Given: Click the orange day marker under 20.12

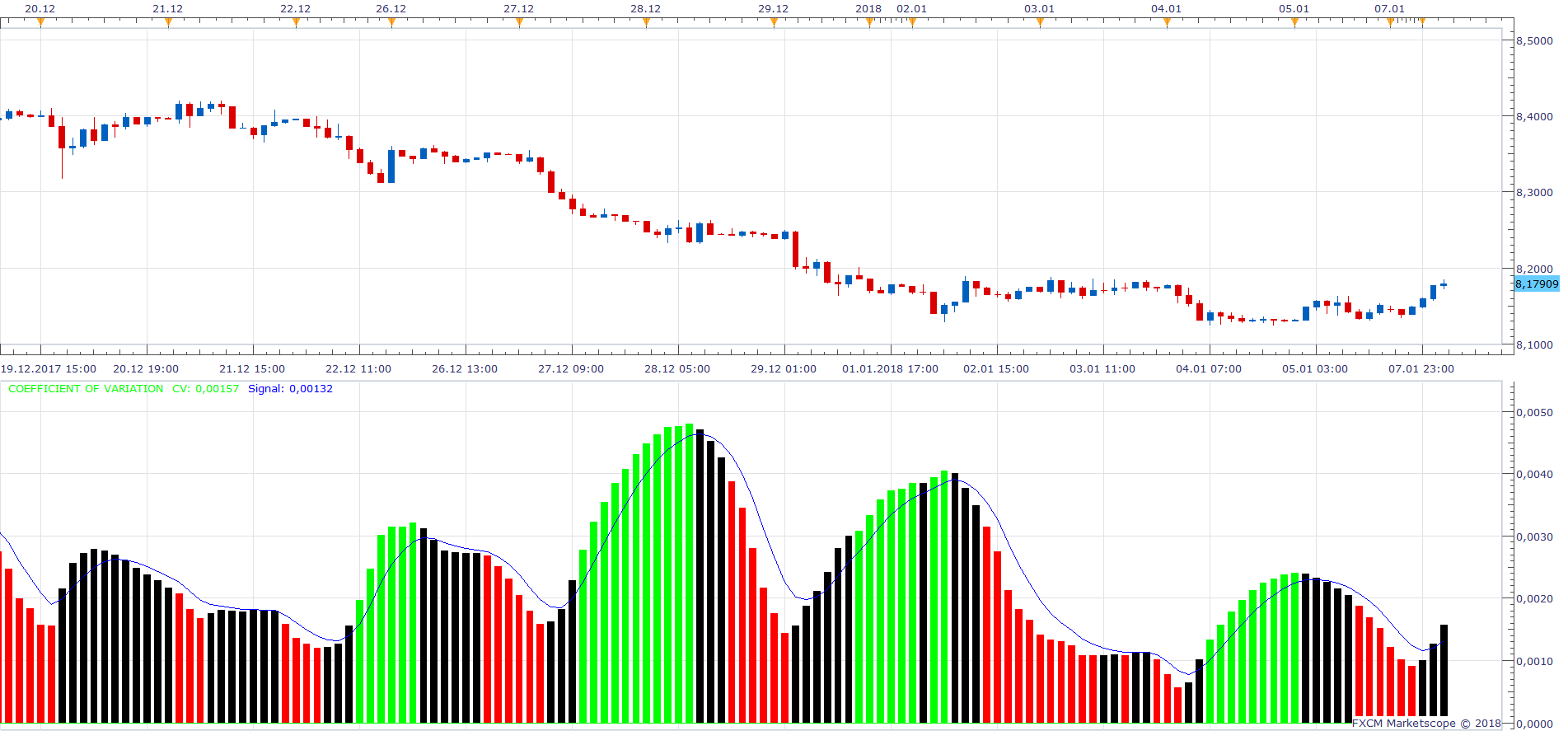Looking at the screenshot, I should [40, 22].
